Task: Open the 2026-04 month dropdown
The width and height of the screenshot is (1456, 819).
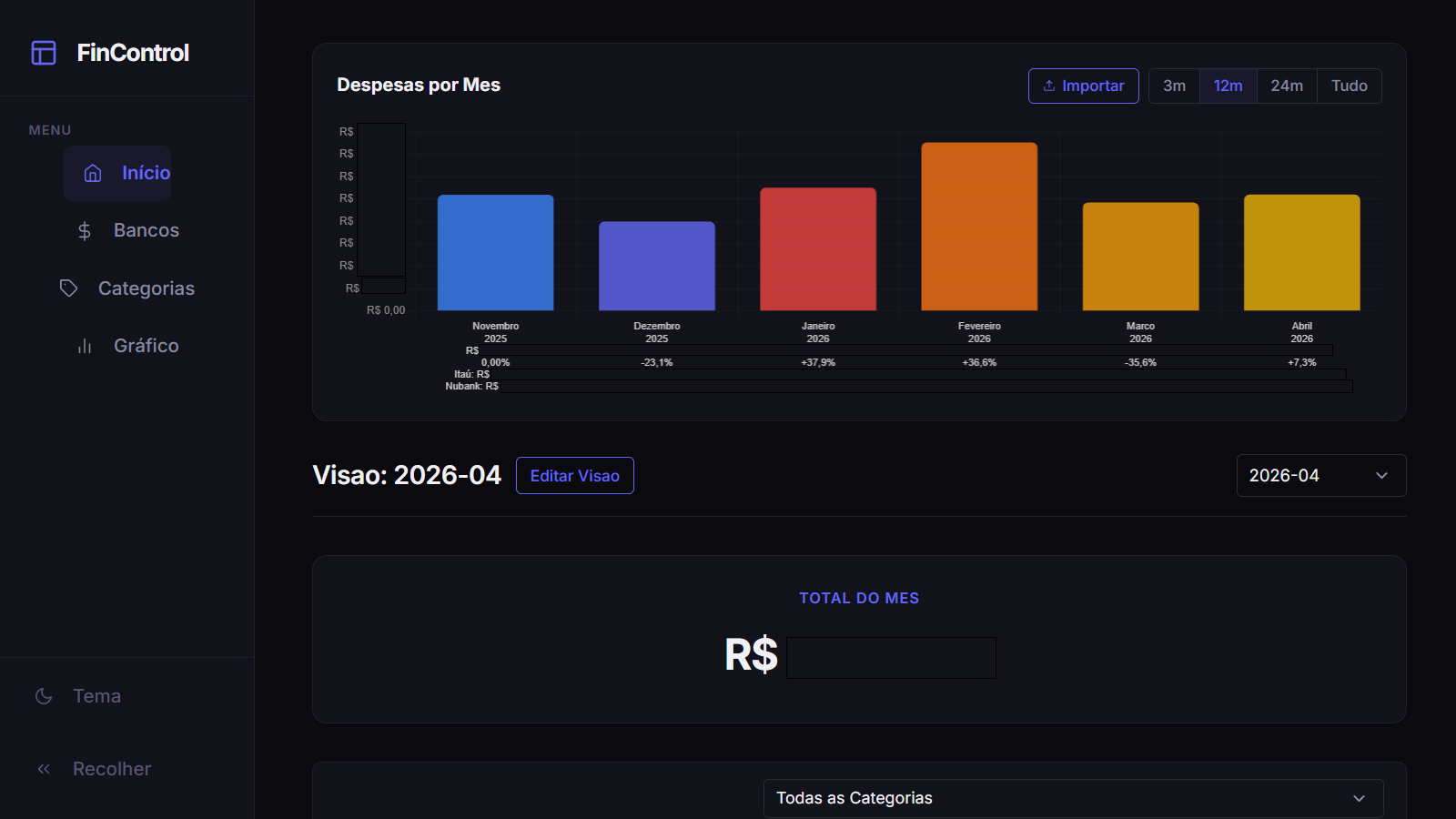Action: point(1321,475)
